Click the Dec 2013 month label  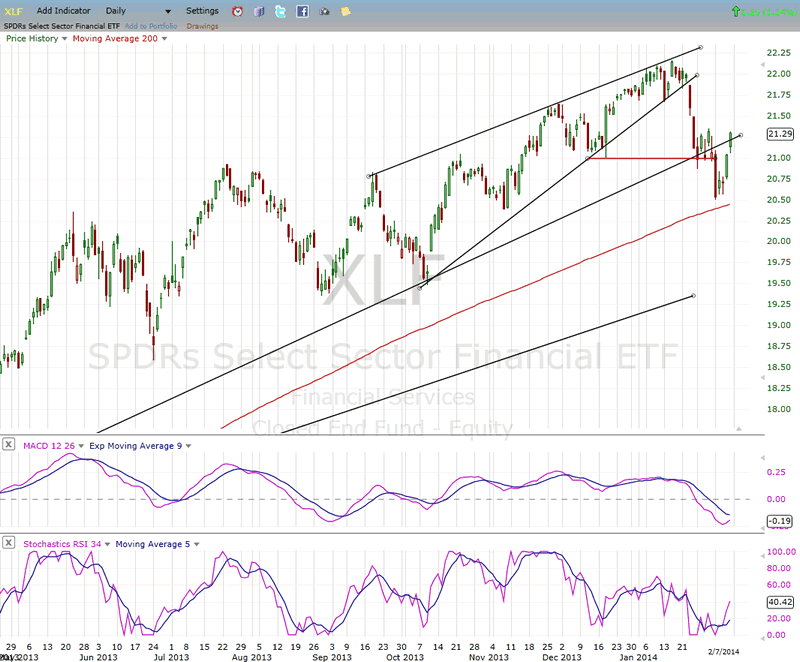(x=562, y=657)
